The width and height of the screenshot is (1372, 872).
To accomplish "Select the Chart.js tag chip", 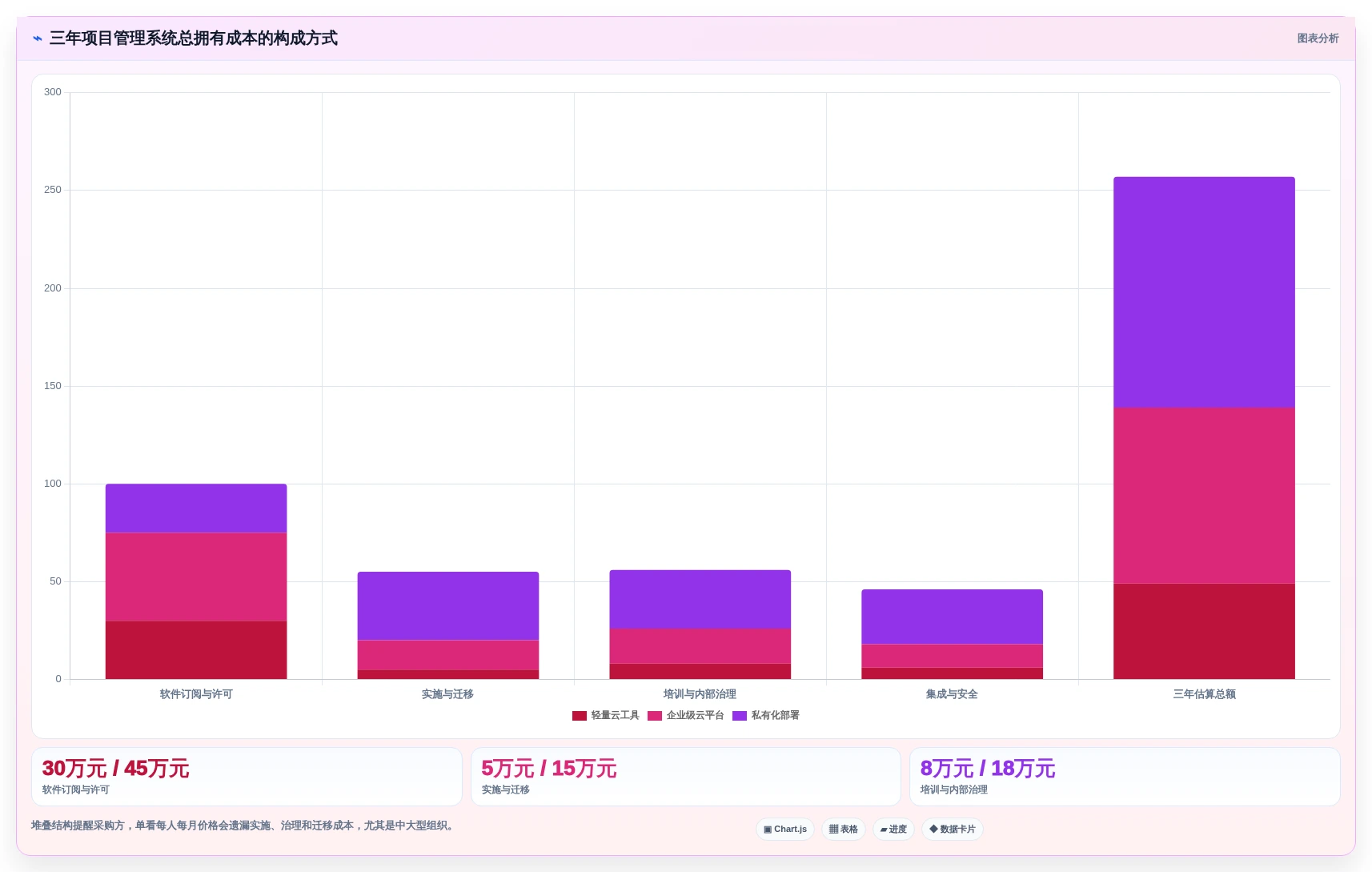I will tap(785, 830).
